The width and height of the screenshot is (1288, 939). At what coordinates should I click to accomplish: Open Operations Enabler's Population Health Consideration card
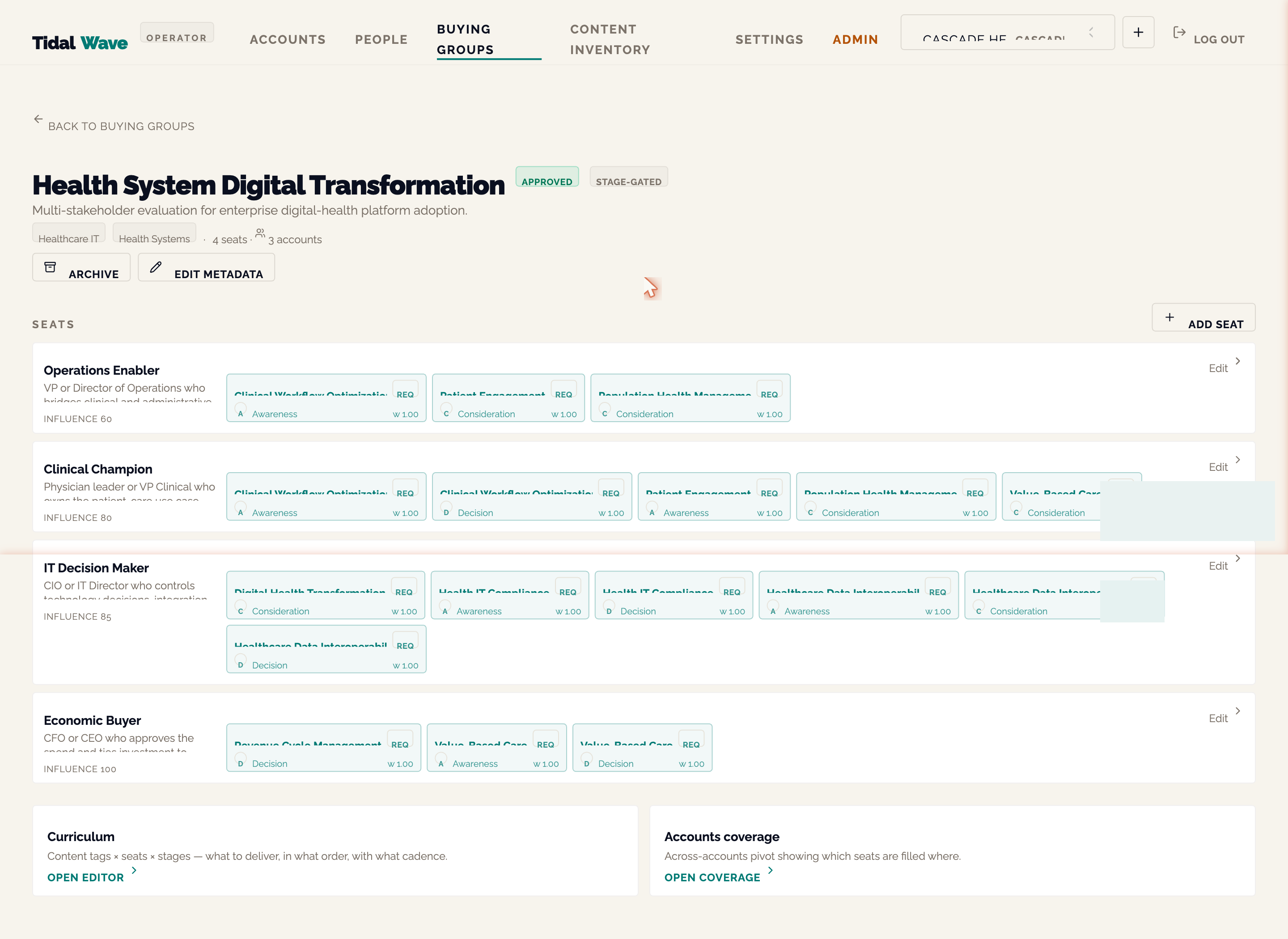click(691, 398)
